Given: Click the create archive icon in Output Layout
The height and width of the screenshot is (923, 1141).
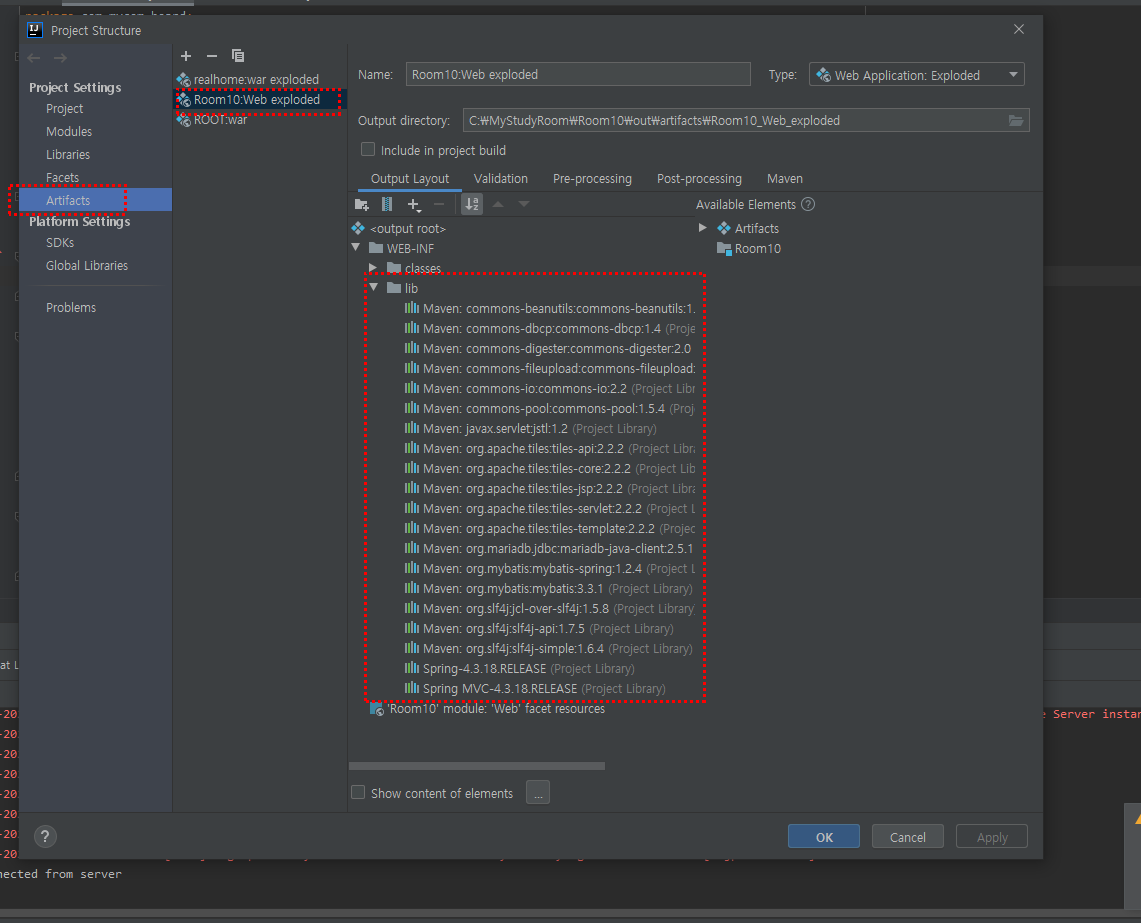Looking at the screenshot, I should (387, 205).
